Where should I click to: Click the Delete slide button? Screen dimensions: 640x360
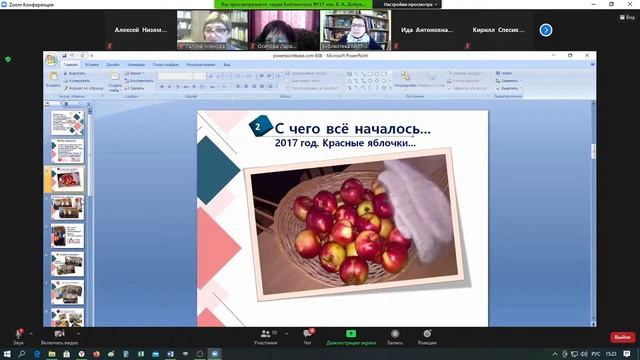pos(135,88)
